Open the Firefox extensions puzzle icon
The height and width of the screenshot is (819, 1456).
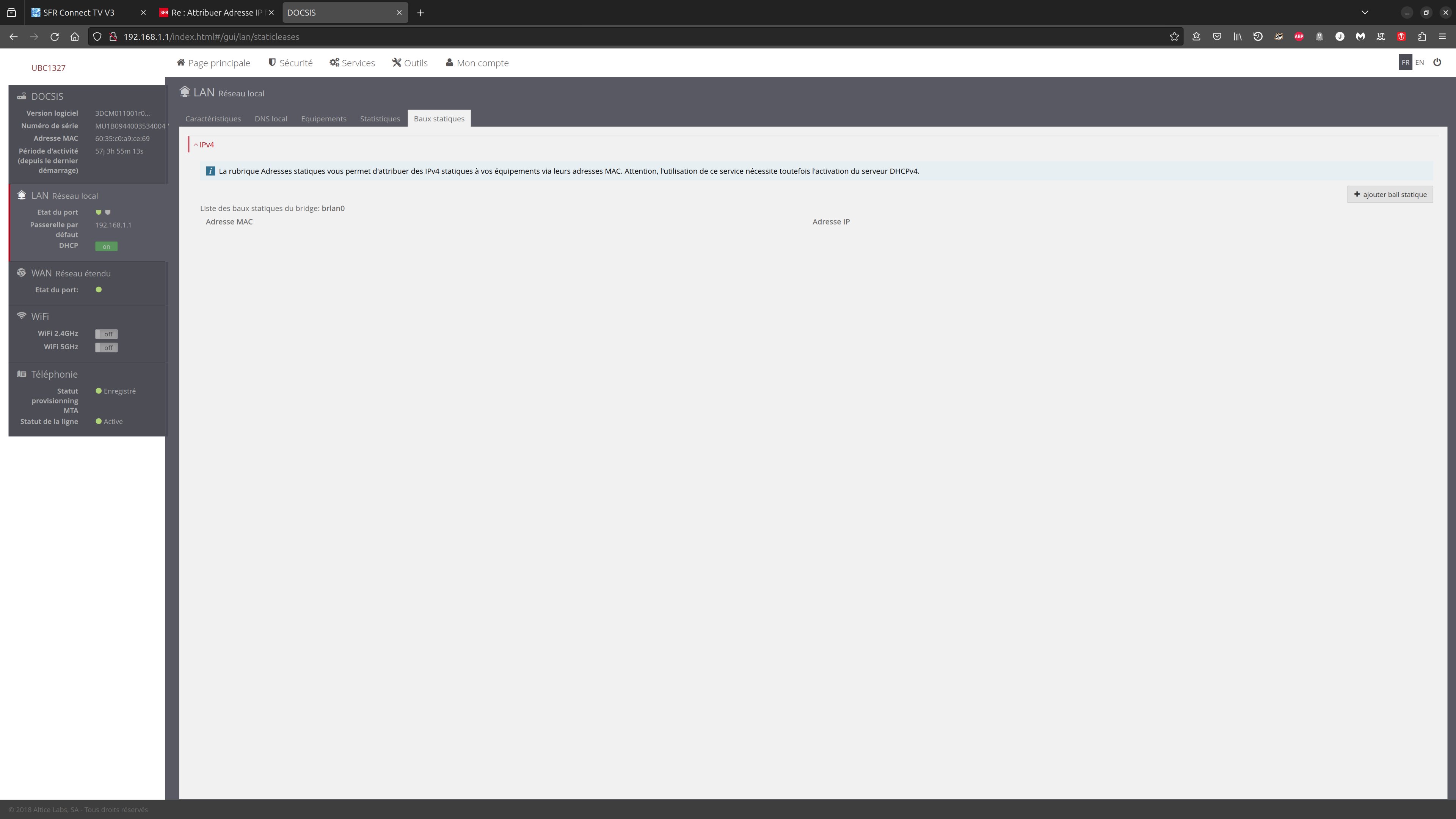(x=1421, y=37)
